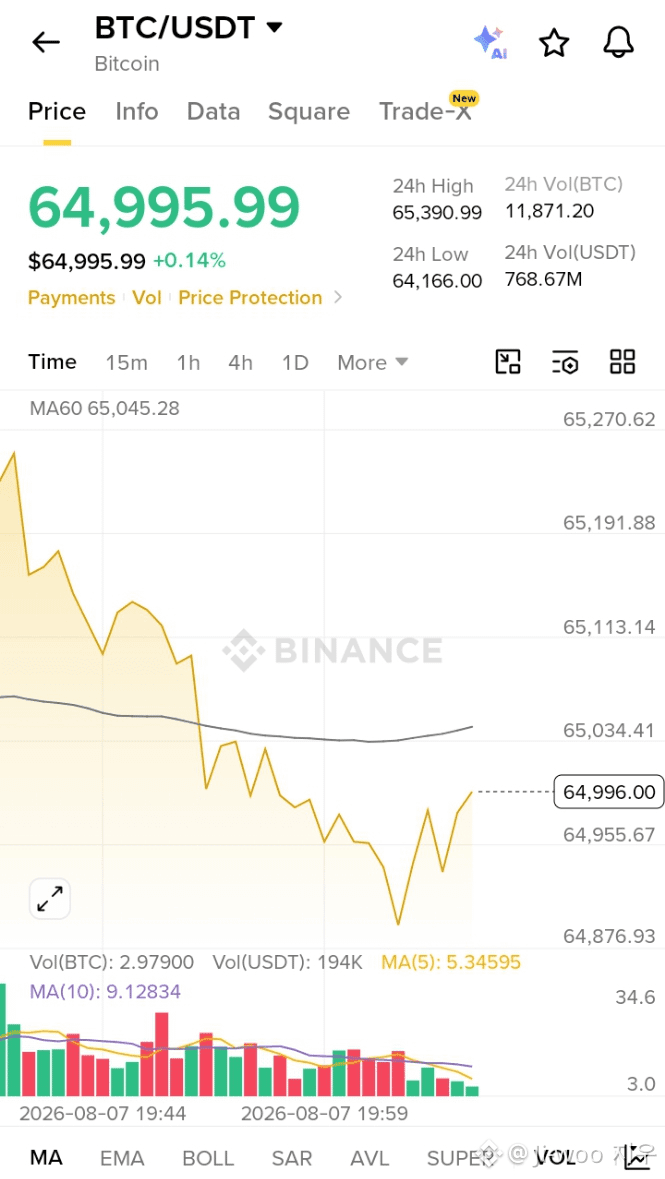
Task: Open the multi-chart grid layout icon
Action: [622, 362]
